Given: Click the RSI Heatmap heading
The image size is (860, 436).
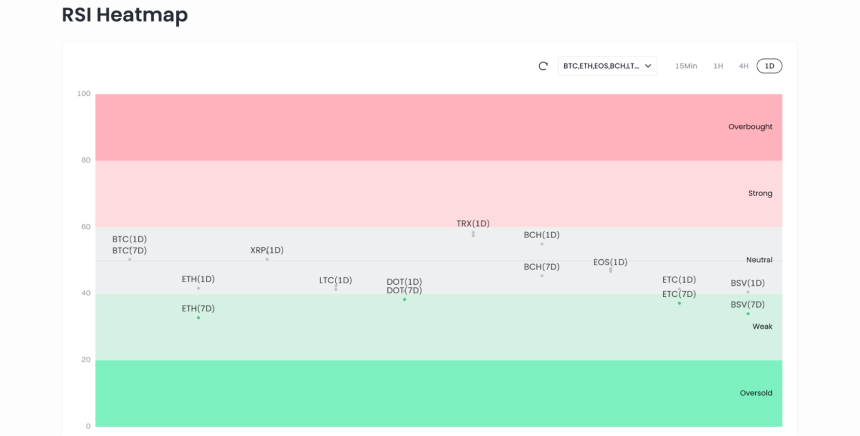Looking at the screenshot, I should pyautogui.click(x=125, y=15).
